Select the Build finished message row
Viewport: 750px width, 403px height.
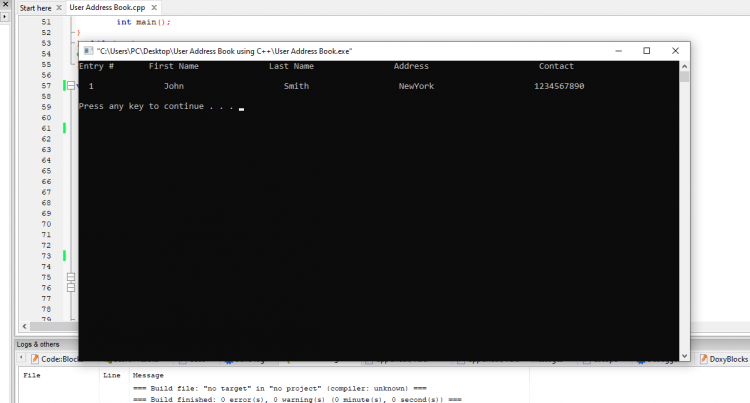click(x=297, y=399)
